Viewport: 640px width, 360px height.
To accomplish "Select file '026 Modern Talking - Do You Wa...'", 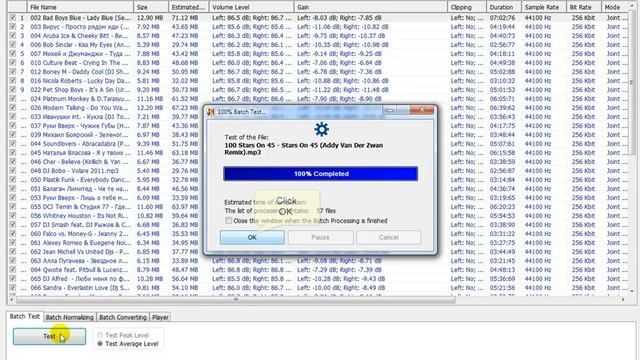I will click(80, 108).
